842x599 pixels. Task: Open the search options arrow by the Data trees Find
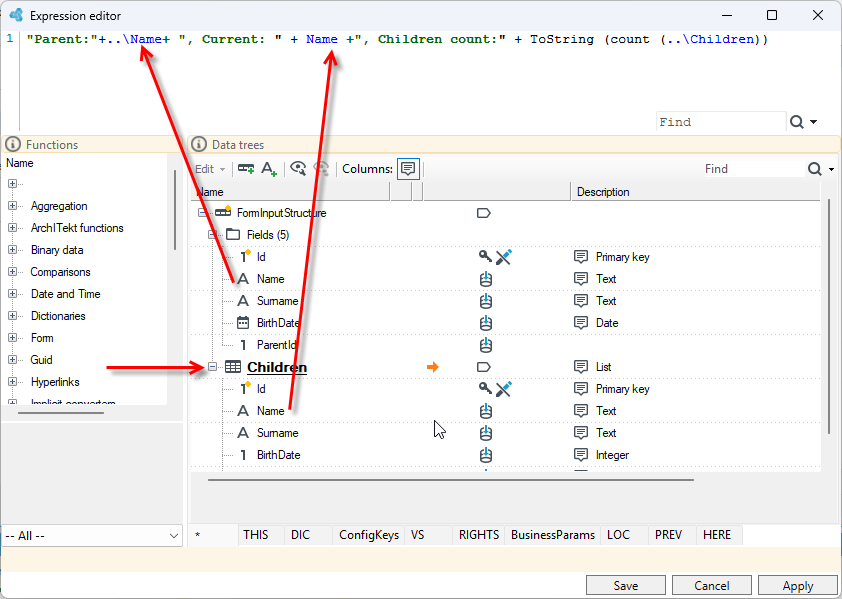coord(831,169)
